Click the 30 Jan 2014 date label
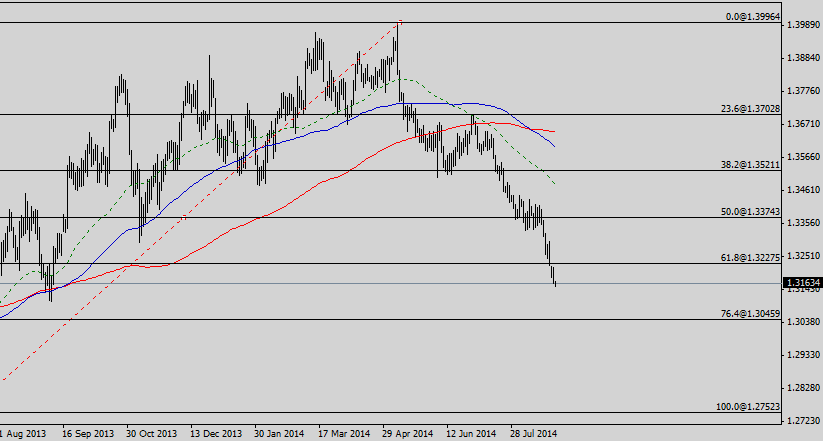 coord(279,434)
